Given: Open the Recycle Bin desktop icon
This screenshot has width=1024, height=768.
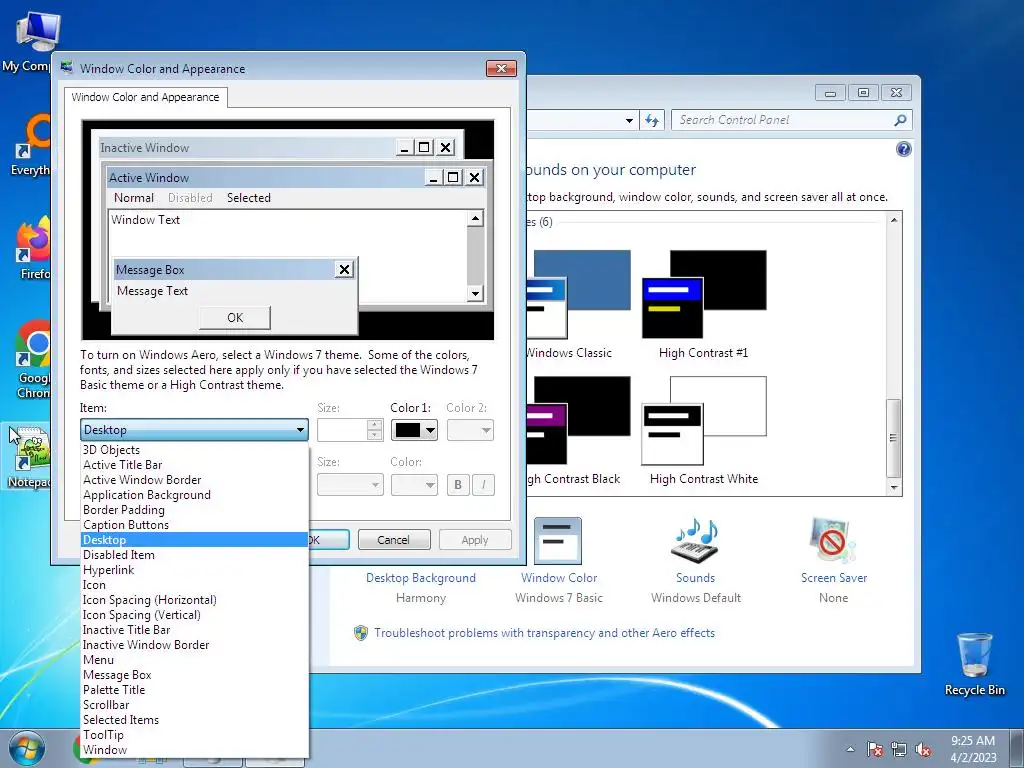Looking at the screenshot, I should pyautogui.click(x=974, y=664).
